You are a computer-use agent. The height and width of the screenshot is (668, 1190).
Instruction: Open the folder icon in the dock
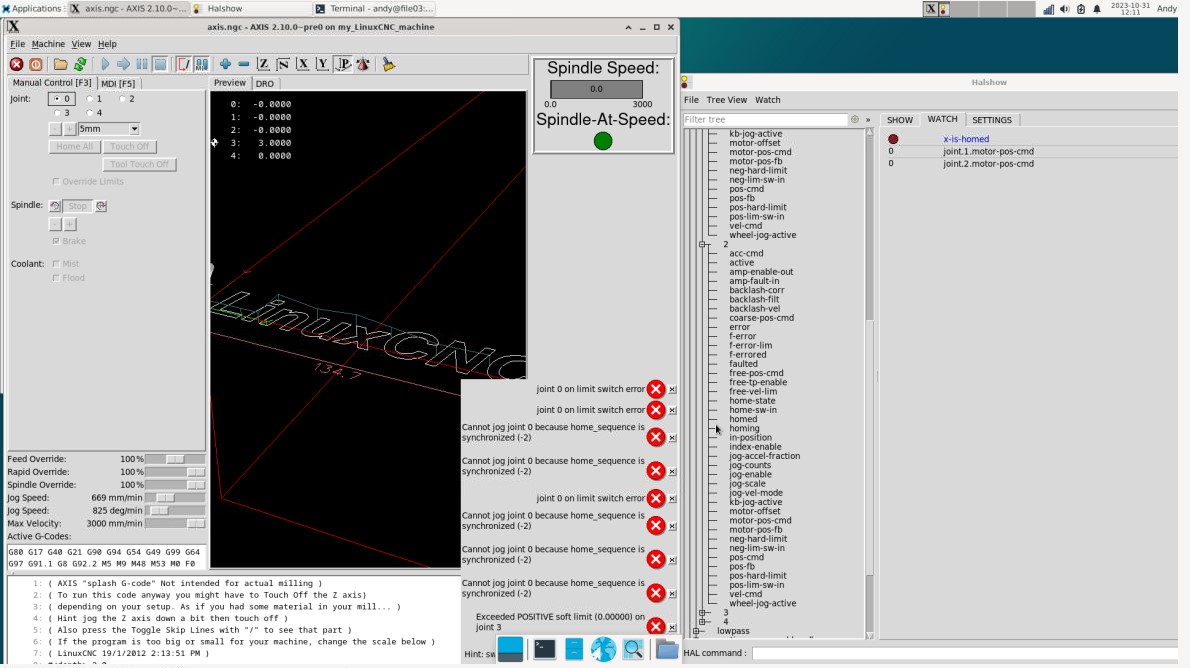tap(666, 650)
